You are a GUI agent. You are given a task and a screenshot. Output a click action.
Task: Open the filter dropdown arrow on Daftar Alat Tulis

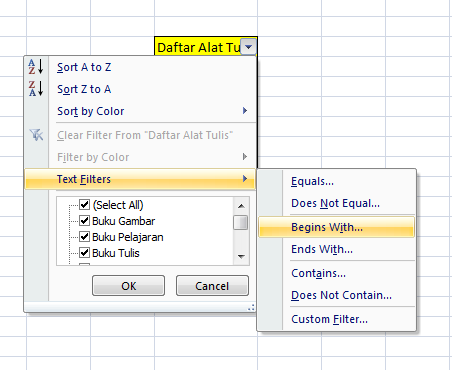point(249,47)
